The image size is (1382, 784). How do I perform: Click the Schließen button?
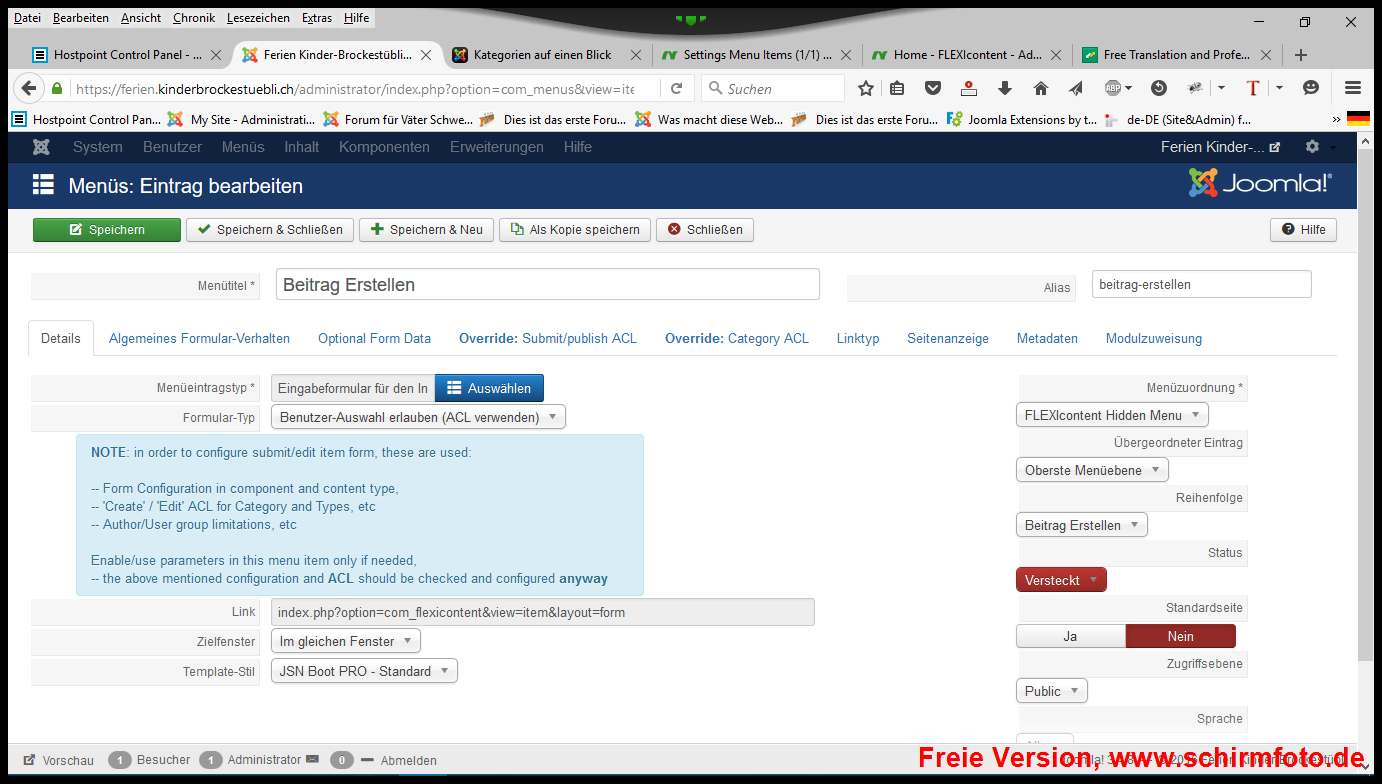click(x=705, y=230)
